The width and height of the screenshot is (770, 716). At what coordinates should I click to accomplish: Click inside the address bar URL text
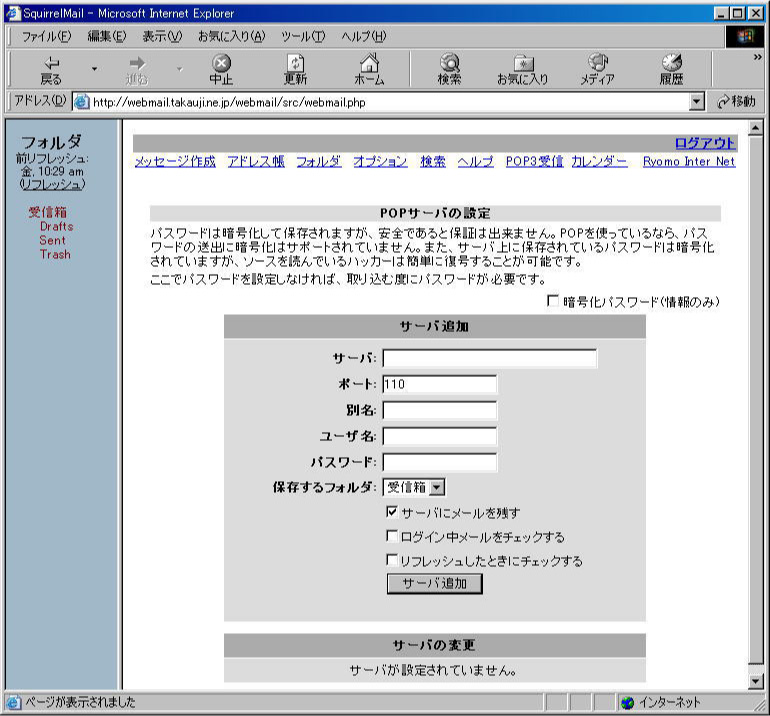(x=229, y=103)
